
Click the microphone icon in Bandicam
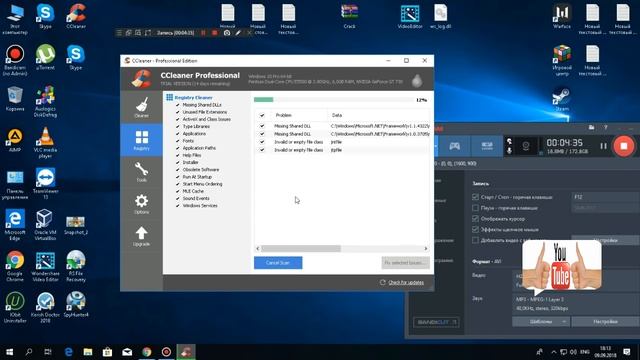click(509, 151)
